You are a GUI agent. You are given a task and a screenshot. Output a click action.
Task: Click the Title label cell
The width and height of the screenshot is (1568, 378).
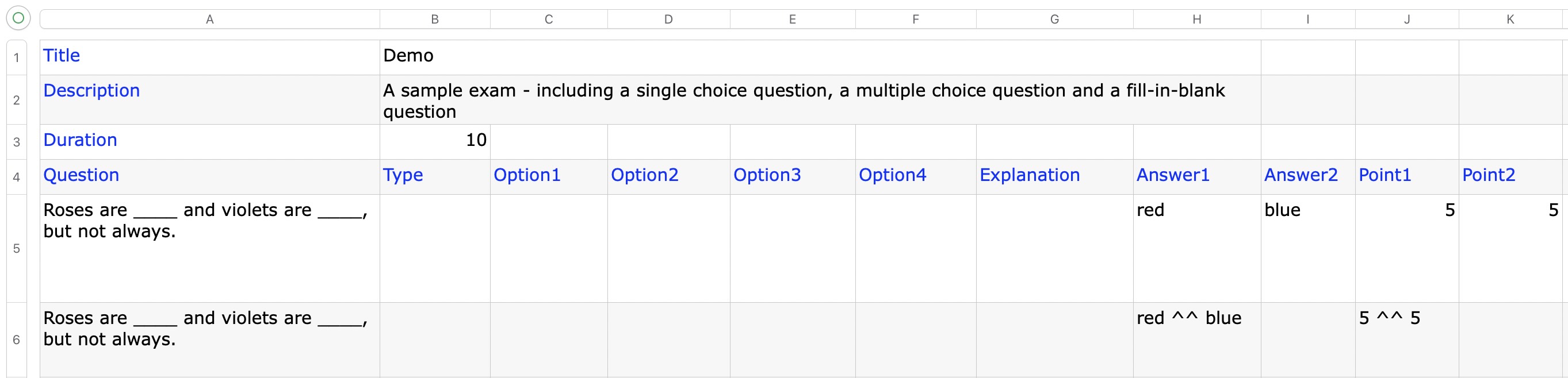[x=209, y=57]
